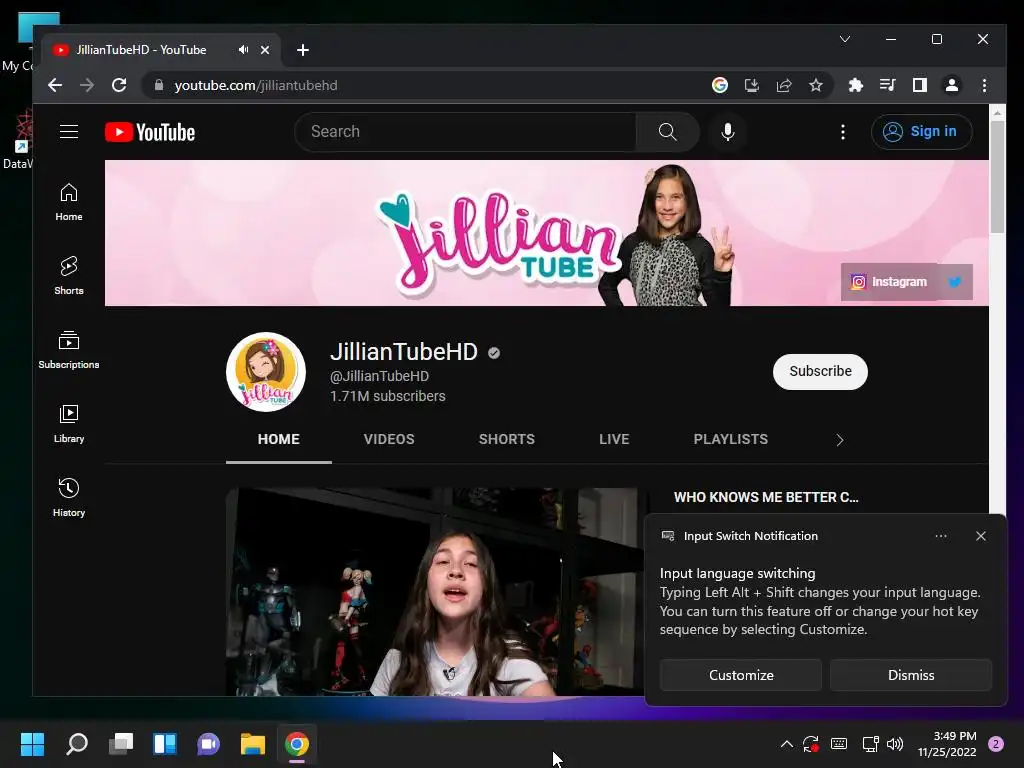Screen dimensions: 1024x768
Task: View site information lock icon
Action: point(159,85)
